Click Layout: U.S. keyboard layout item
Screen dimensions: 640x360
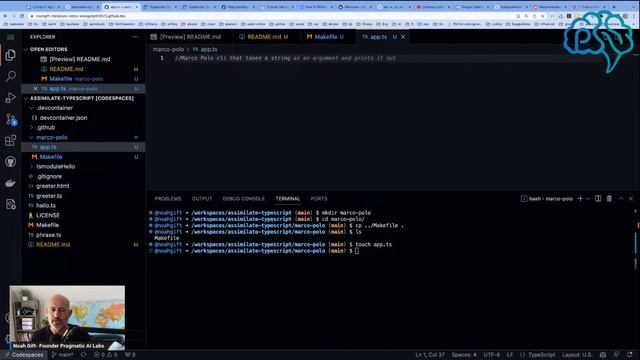577,355
